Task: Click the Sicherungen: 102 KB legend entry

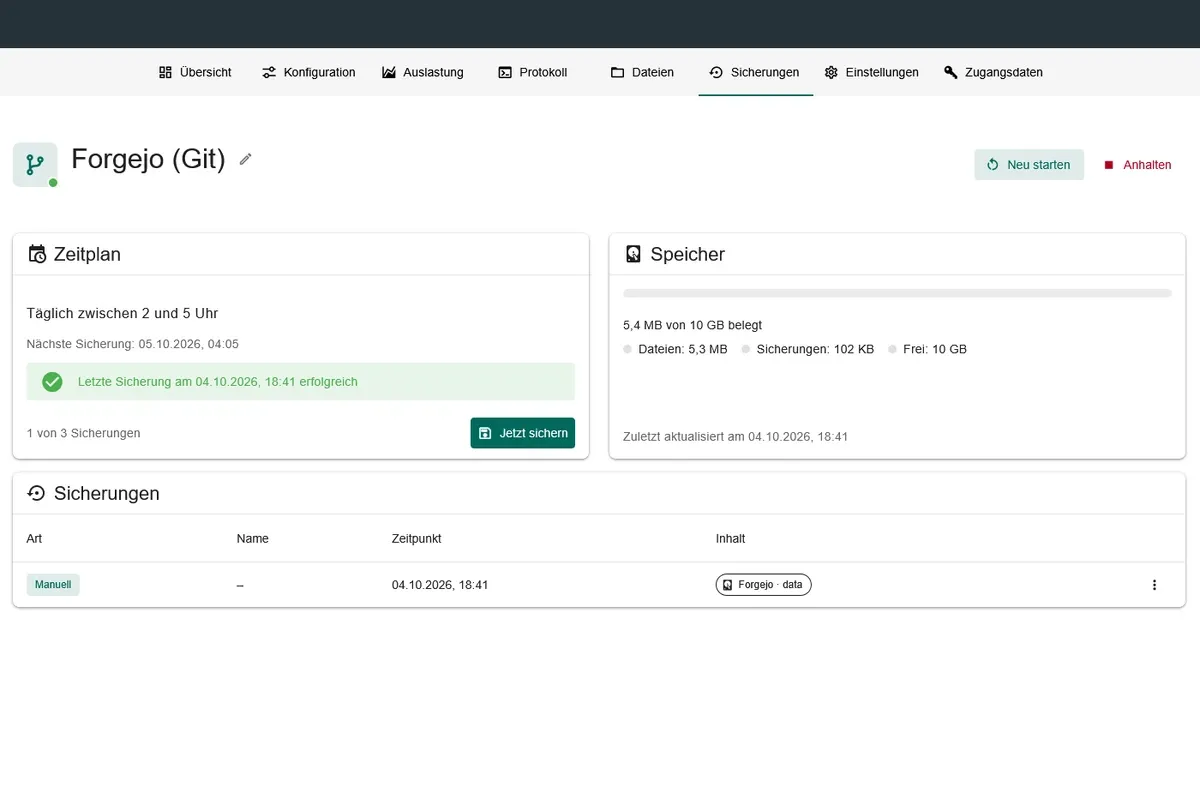Action: pos(808,350)
